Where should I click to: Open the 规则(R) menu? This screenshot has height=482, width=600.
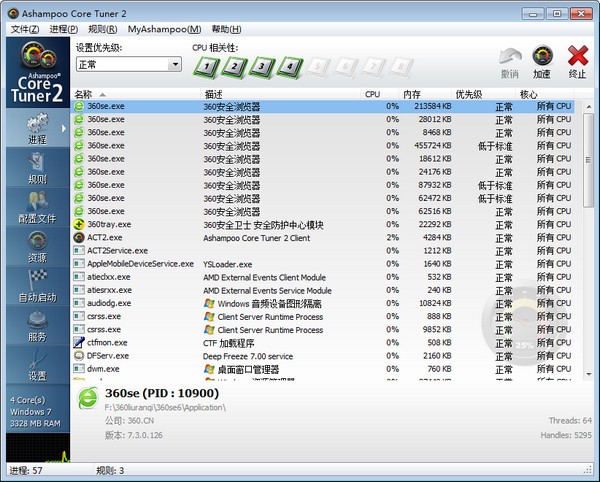pyautogui.click(x=103, y=29)
